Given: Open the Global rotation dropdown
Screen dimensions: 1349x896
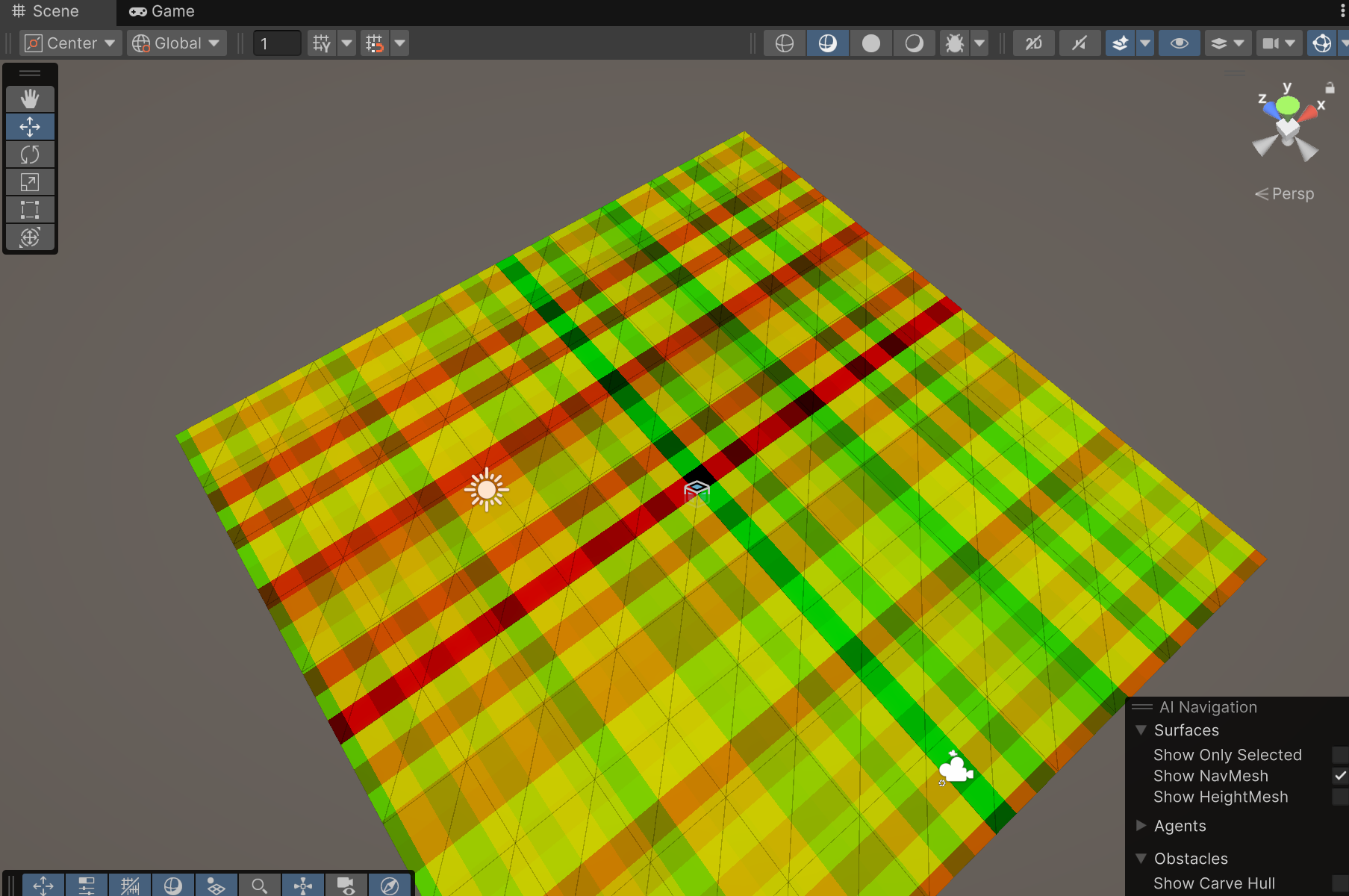Looking at the screenshot, I should pos(176,43).
